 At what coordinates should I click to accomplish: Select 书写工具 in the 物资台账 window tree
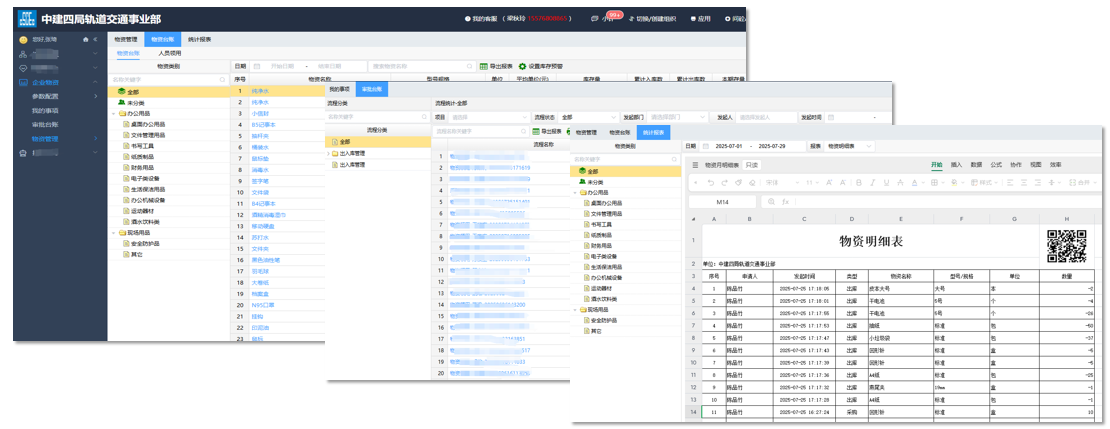tap(142, 146)
